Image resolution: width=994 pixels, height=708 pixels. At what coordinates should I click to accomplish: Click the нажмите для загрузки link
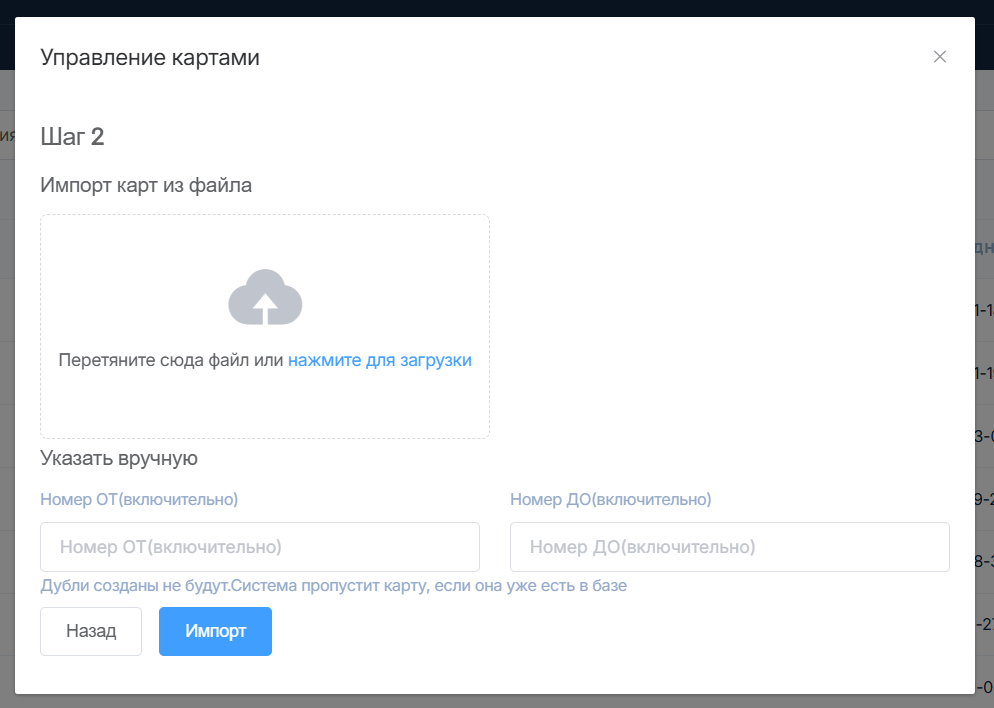379,360
